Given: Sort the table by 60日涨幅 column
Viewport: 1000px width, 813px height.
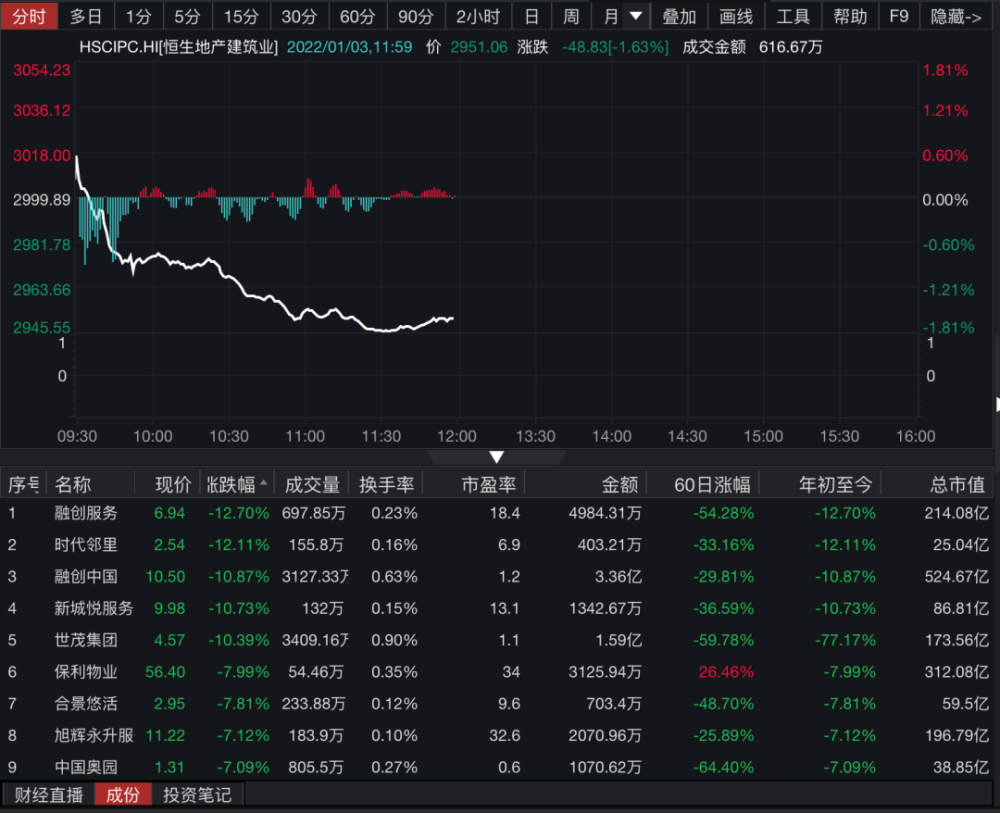Looking at the screenshot, I should tap(711, 485).
